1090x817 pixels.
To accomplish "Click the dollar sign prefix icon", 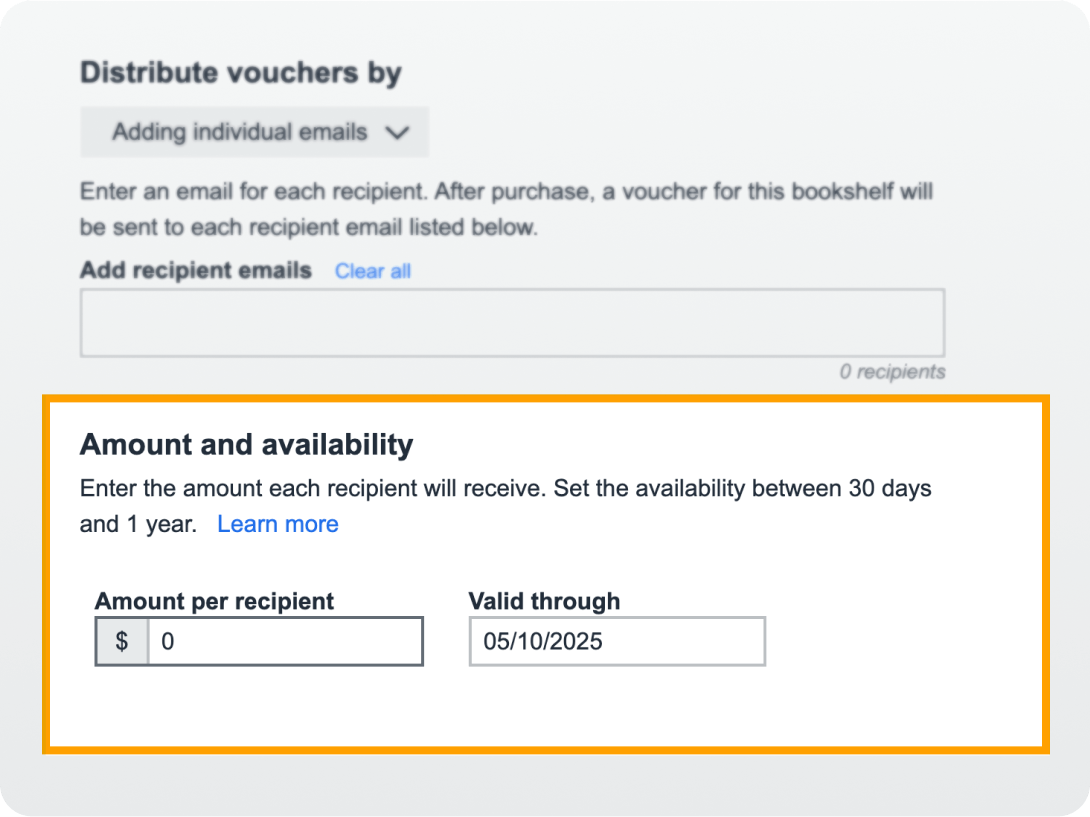I will pyautogui.click(x=122, y=641).
